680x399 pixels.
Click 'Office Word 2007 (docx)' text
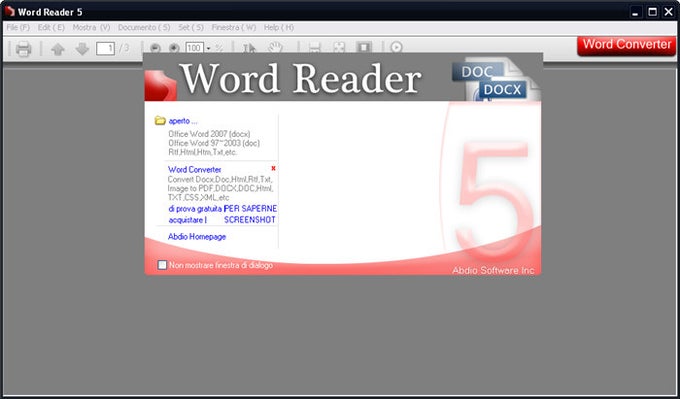tap(209, 134)
